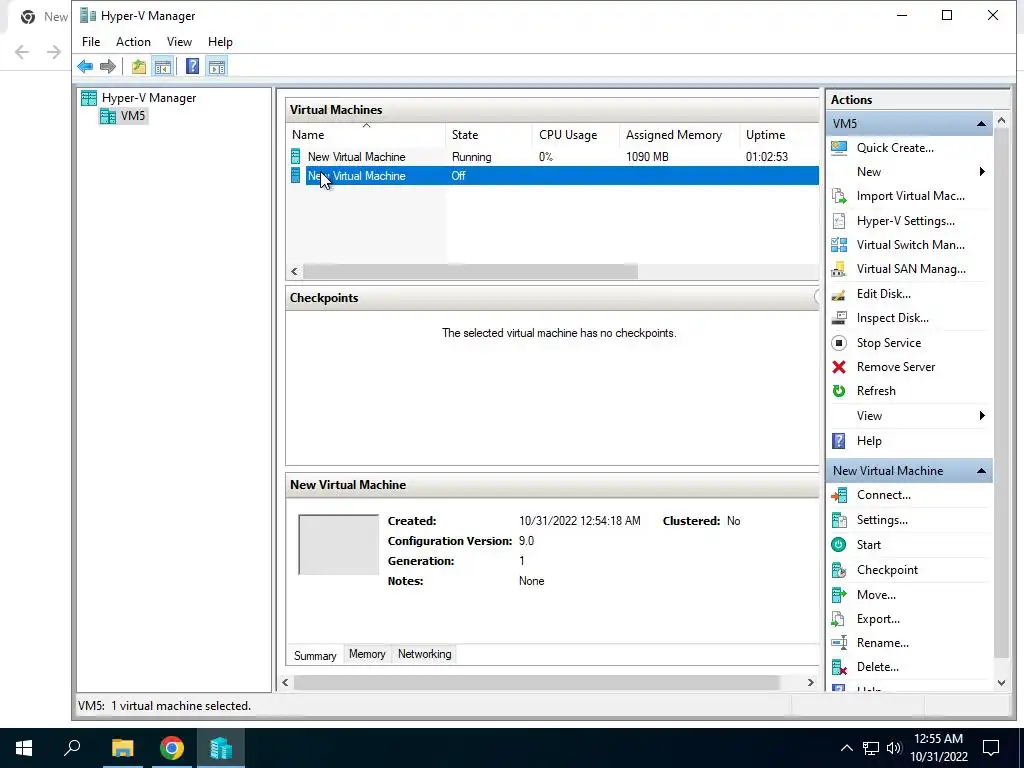Click the 01:02:53 uptime value
The image size is (1024, 768).
(x=767, y=157)
